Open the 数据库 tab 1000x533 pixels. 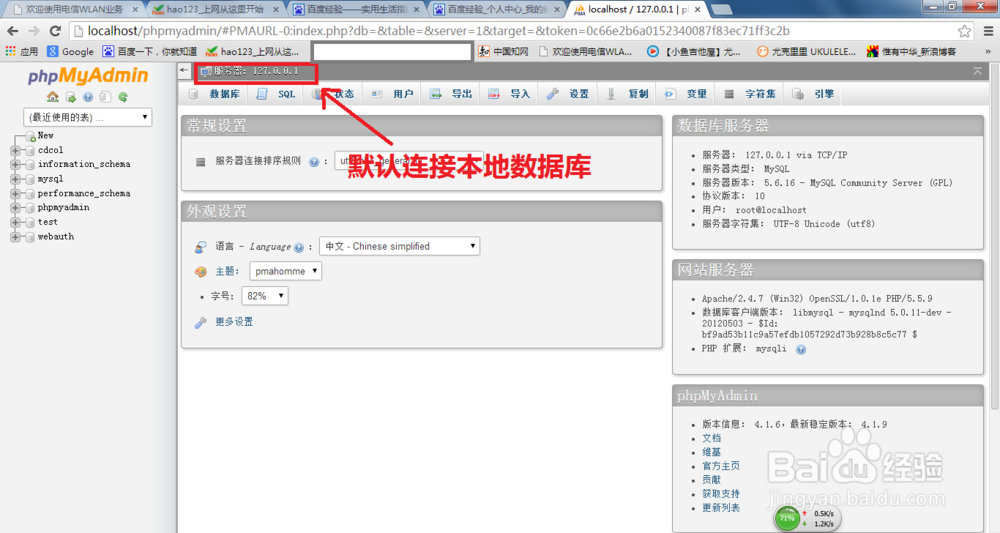(215, 94)
